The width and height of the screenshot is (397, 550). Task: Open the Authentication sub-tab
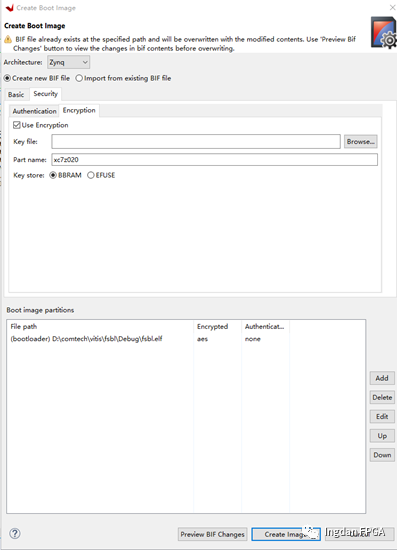(34, 111)
